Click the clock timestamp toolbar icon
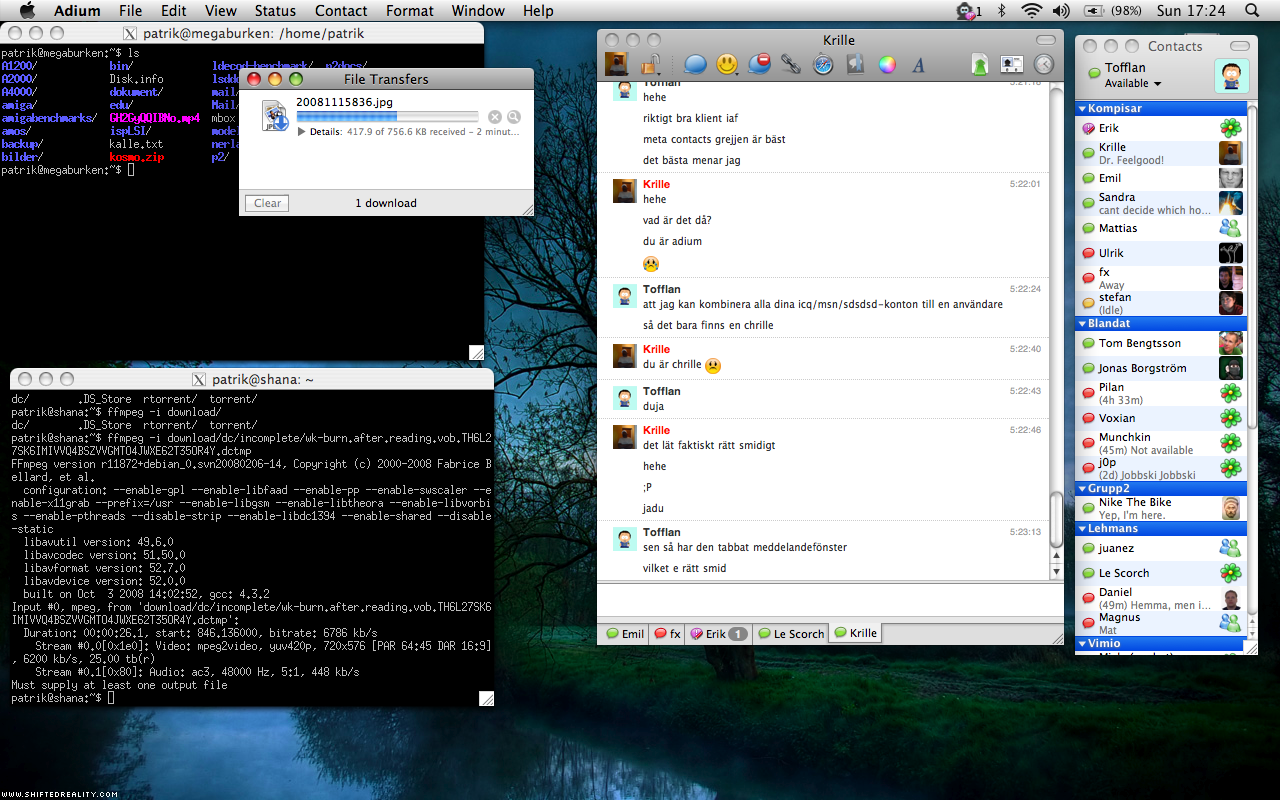The height and width of the screenshot is (800, 1280). click(x=1044, y=65)
